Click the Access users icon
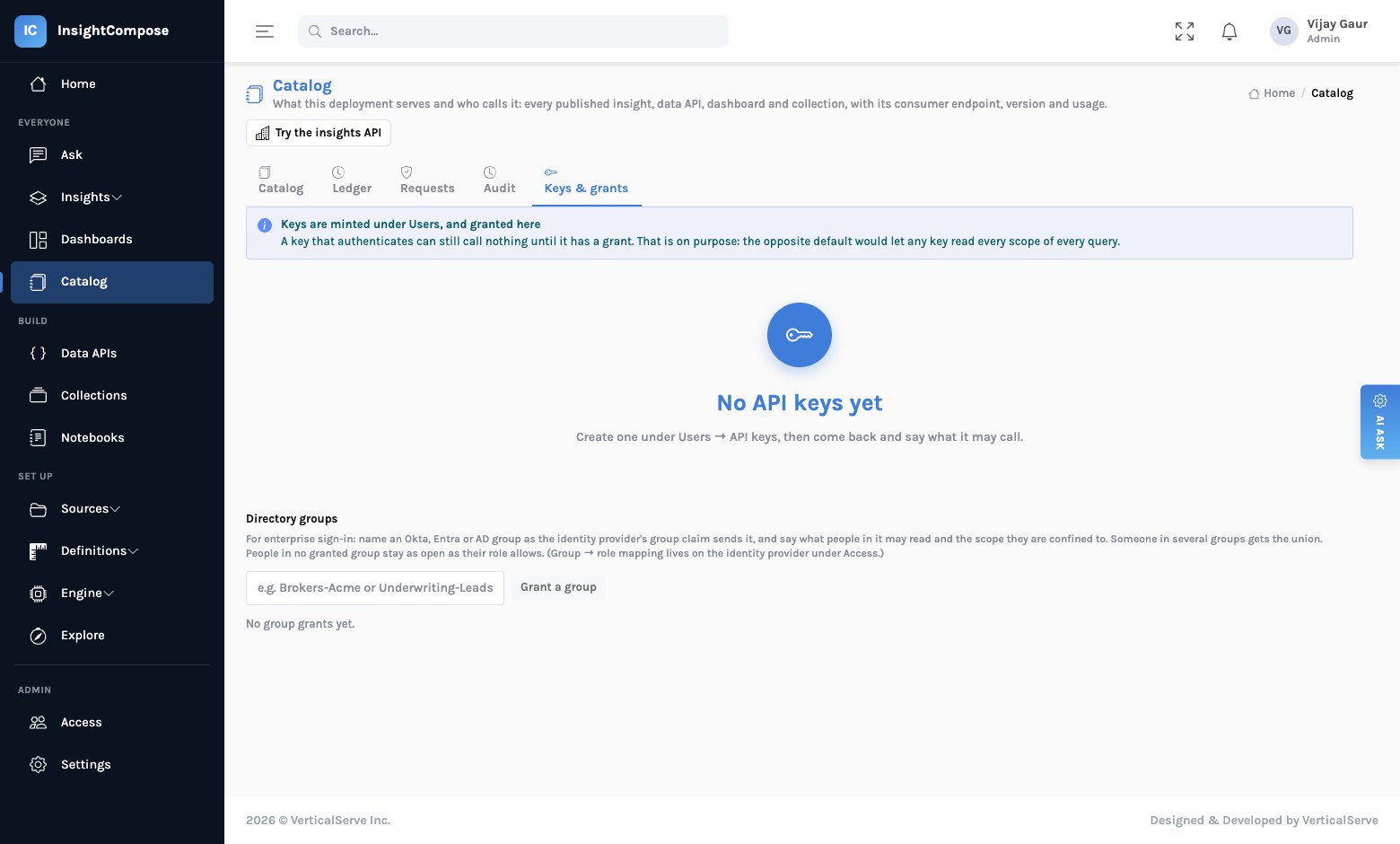 point(38,722)
